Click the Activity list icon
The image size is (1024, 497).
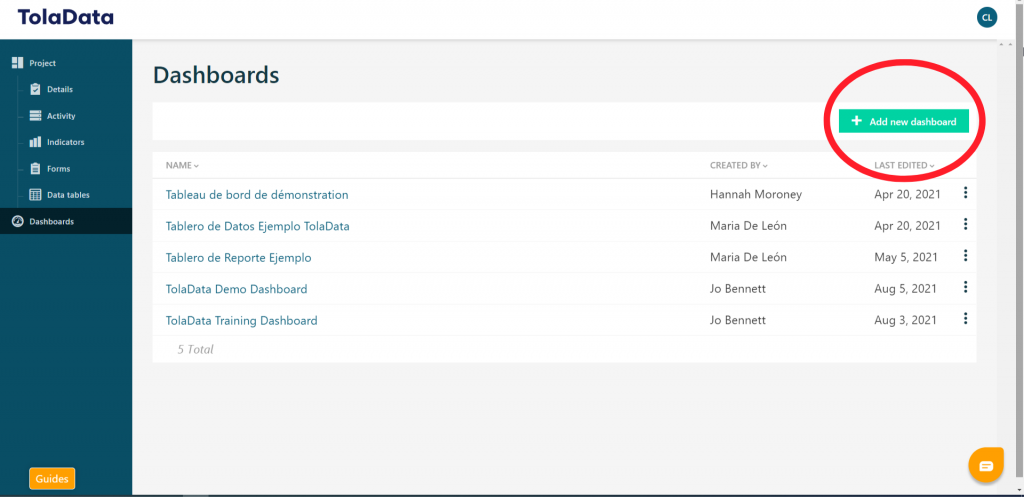[35, 116]
